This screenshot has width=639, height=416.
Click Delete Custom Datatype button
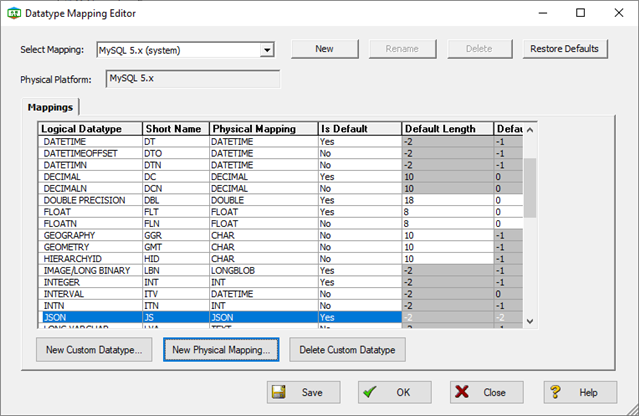click(x=347, y=350)
